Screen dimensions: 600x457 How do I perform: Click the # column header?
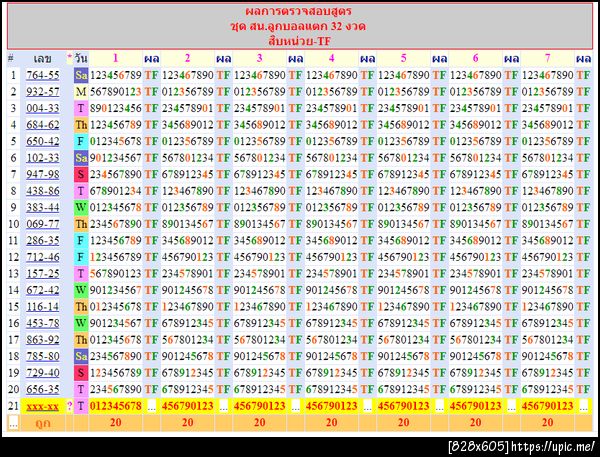tap(11, 59)
